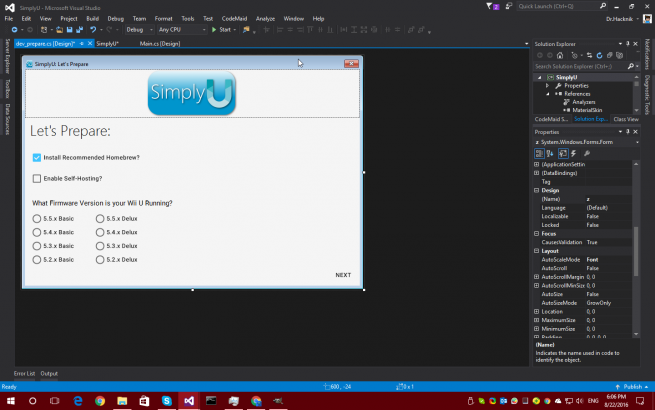This screenshot has height=410, width=655.
Task: Open Microsoft Edge from the taskbar
Action: pyautogui.click(x=78, y=401)
